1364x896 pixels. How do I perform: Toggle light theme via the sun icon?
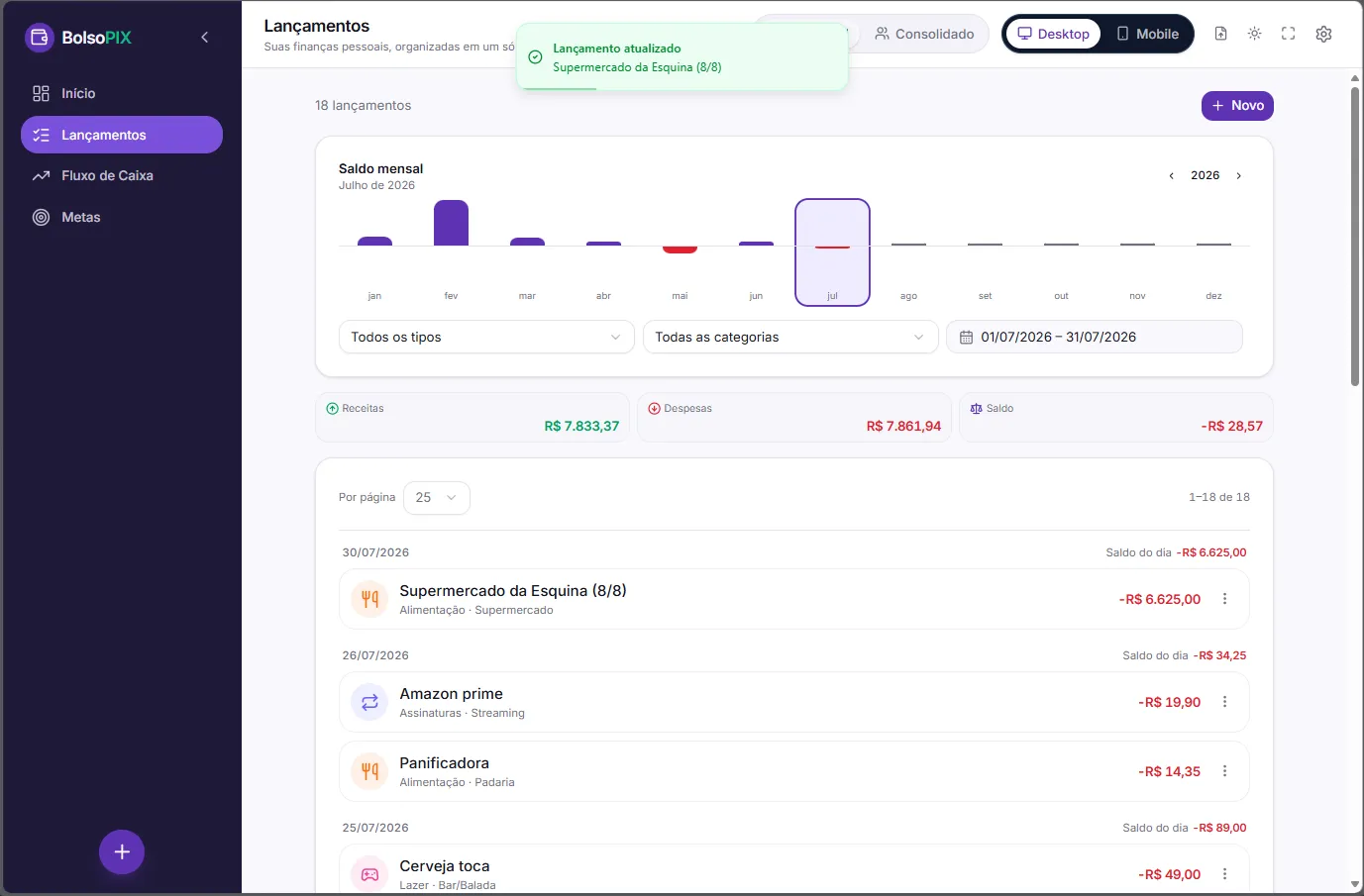pyautogui.click(x=1254, y=34)
